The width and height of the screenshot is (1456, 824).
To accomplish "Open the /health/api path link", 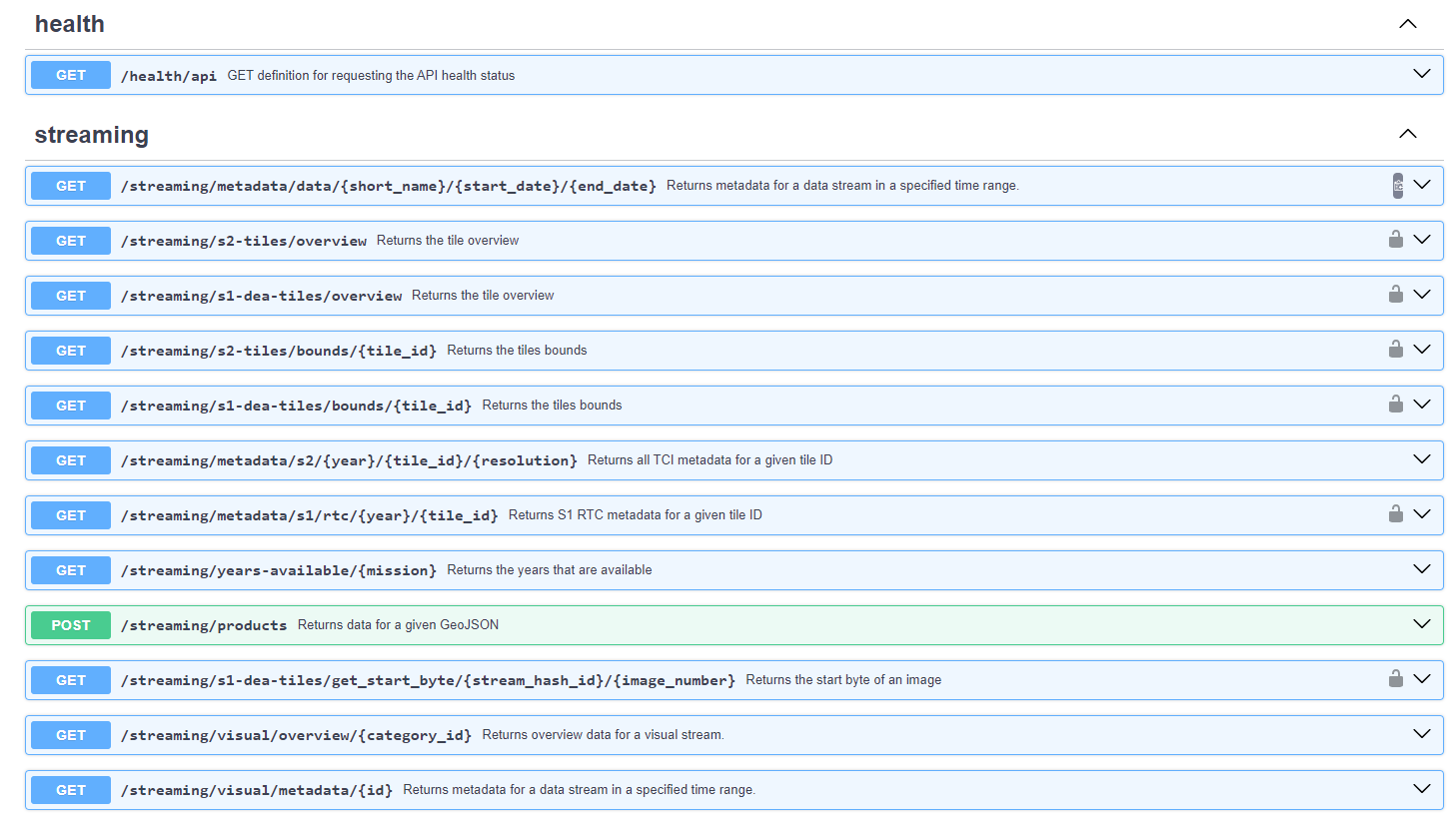I will [169, 76].
